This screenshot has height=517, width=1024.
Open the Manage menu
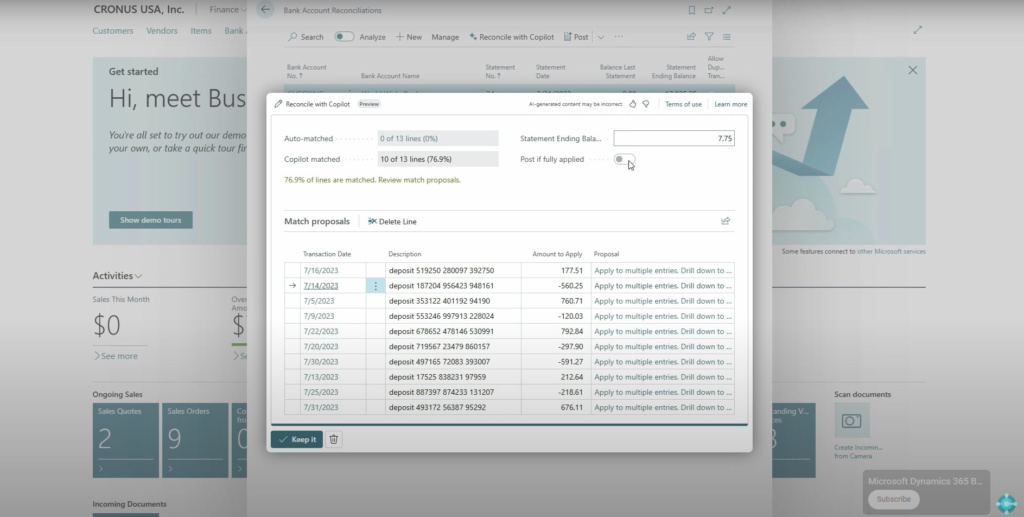pyautogui.click(x=445, y=37)
